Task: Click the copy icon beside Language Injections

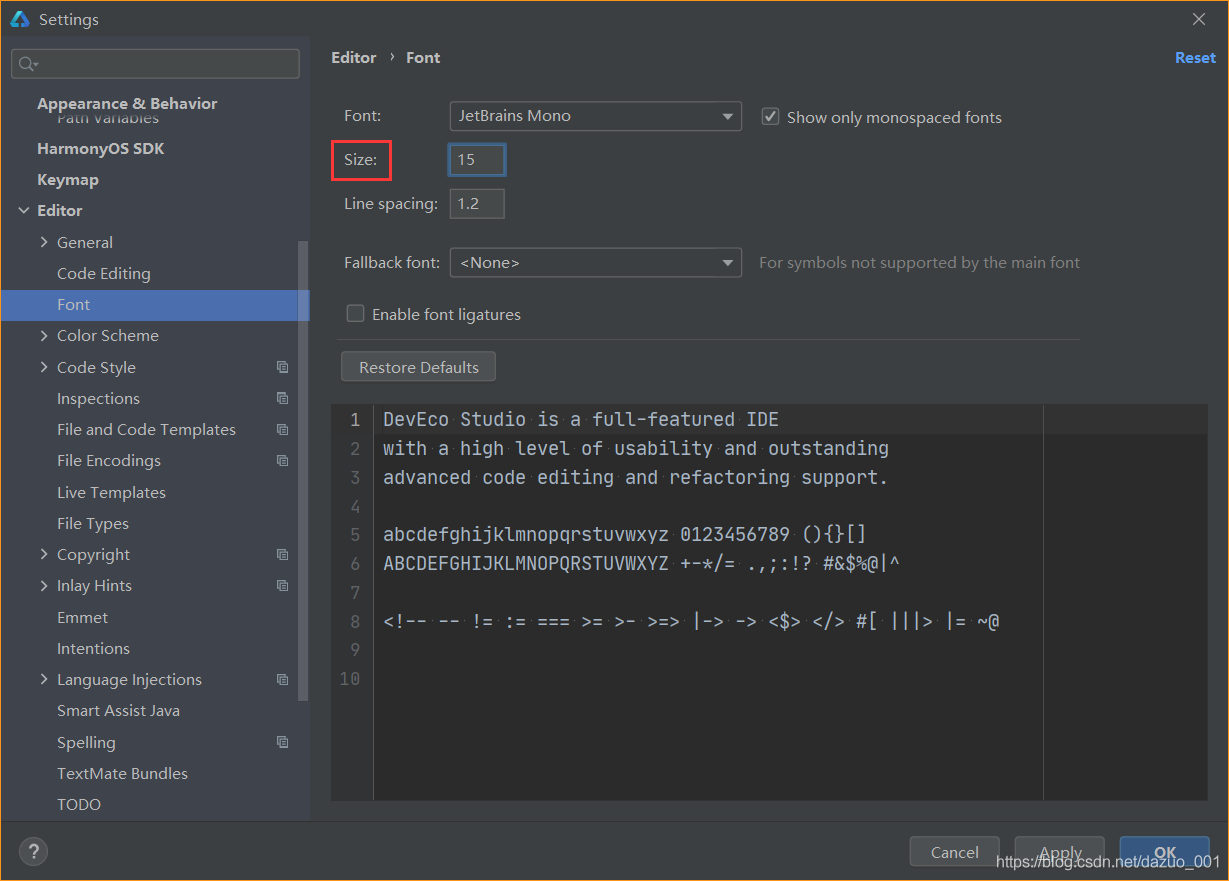Action: coord(283,679)
